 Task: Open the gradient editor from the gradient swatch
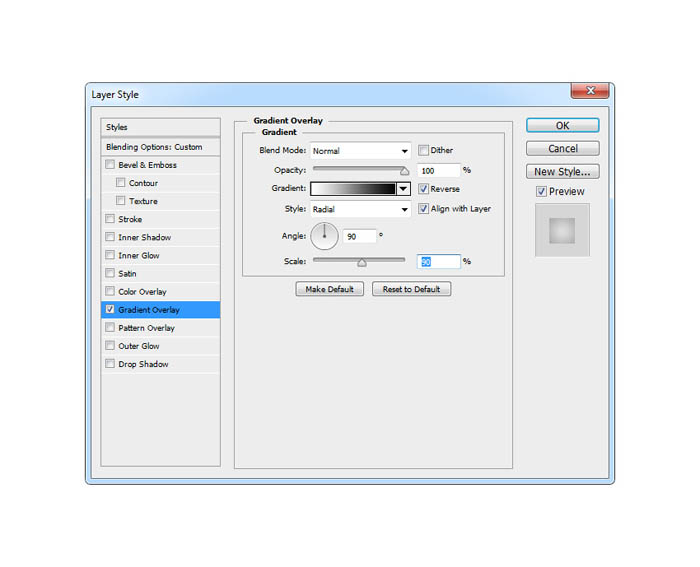tap(353, 189)
